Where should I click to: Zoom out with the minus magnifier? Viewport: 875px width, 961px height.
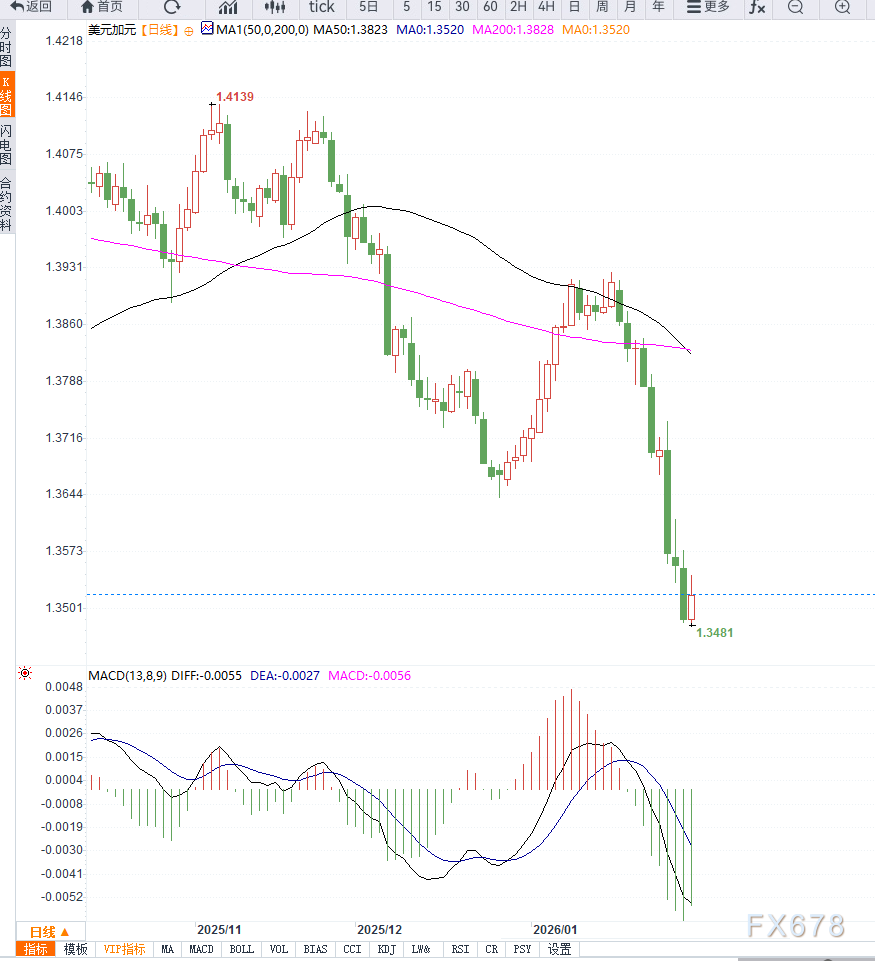point(795,7)
